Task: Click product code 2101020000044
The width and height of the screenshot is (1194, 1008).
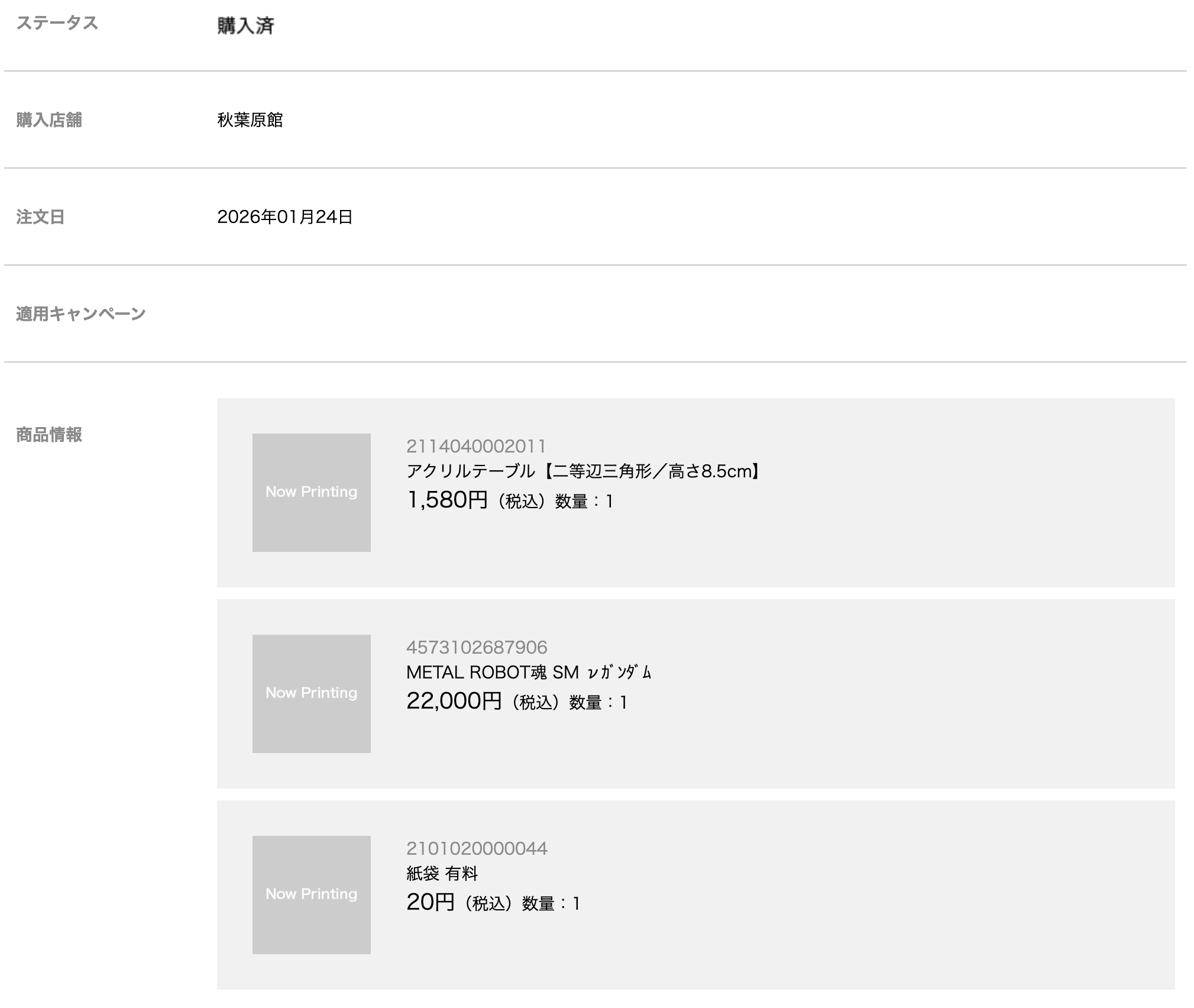Action: pos(477,848)
